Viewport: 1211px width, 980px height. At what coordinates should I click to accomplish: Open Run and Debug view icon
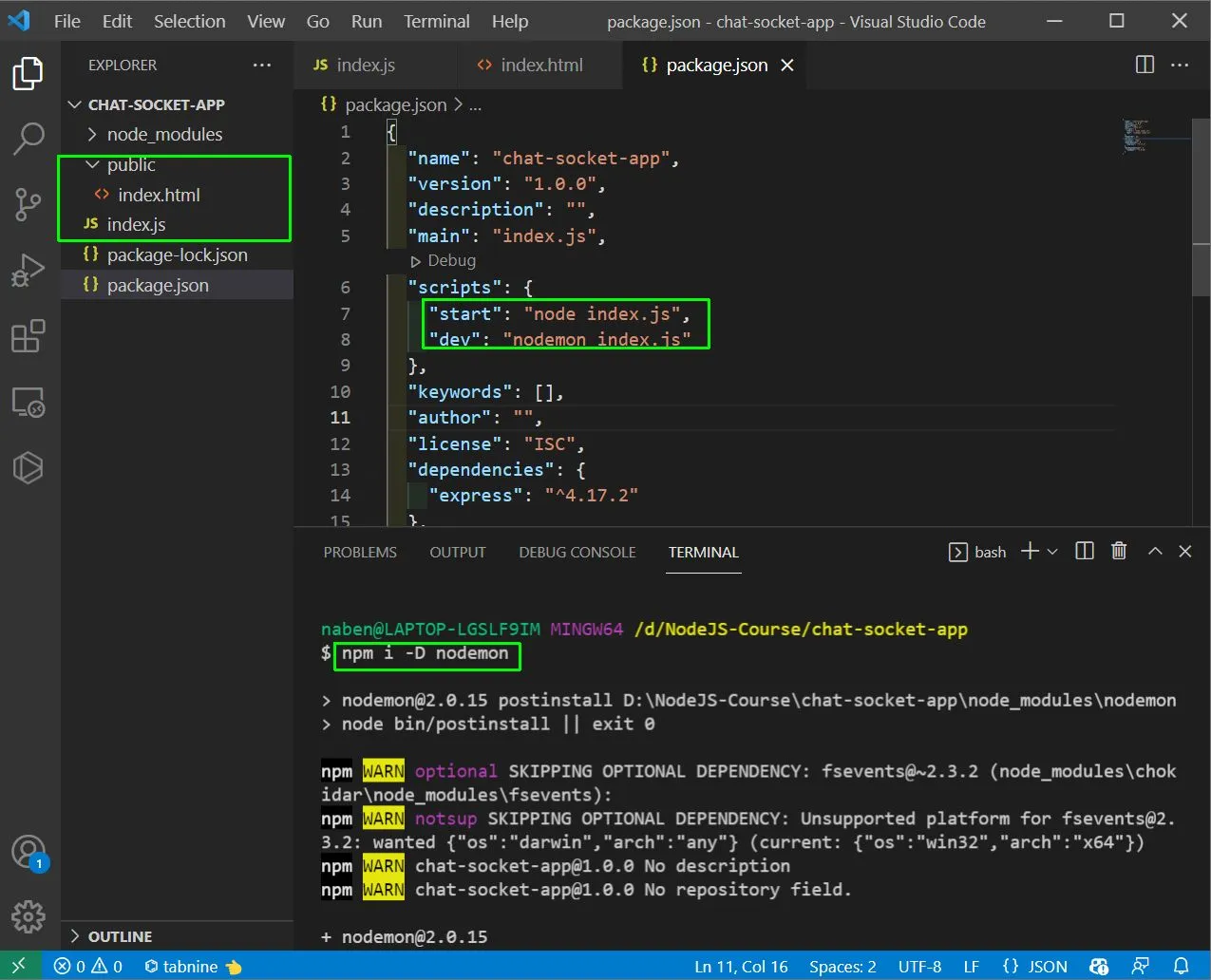click(28, 270)
